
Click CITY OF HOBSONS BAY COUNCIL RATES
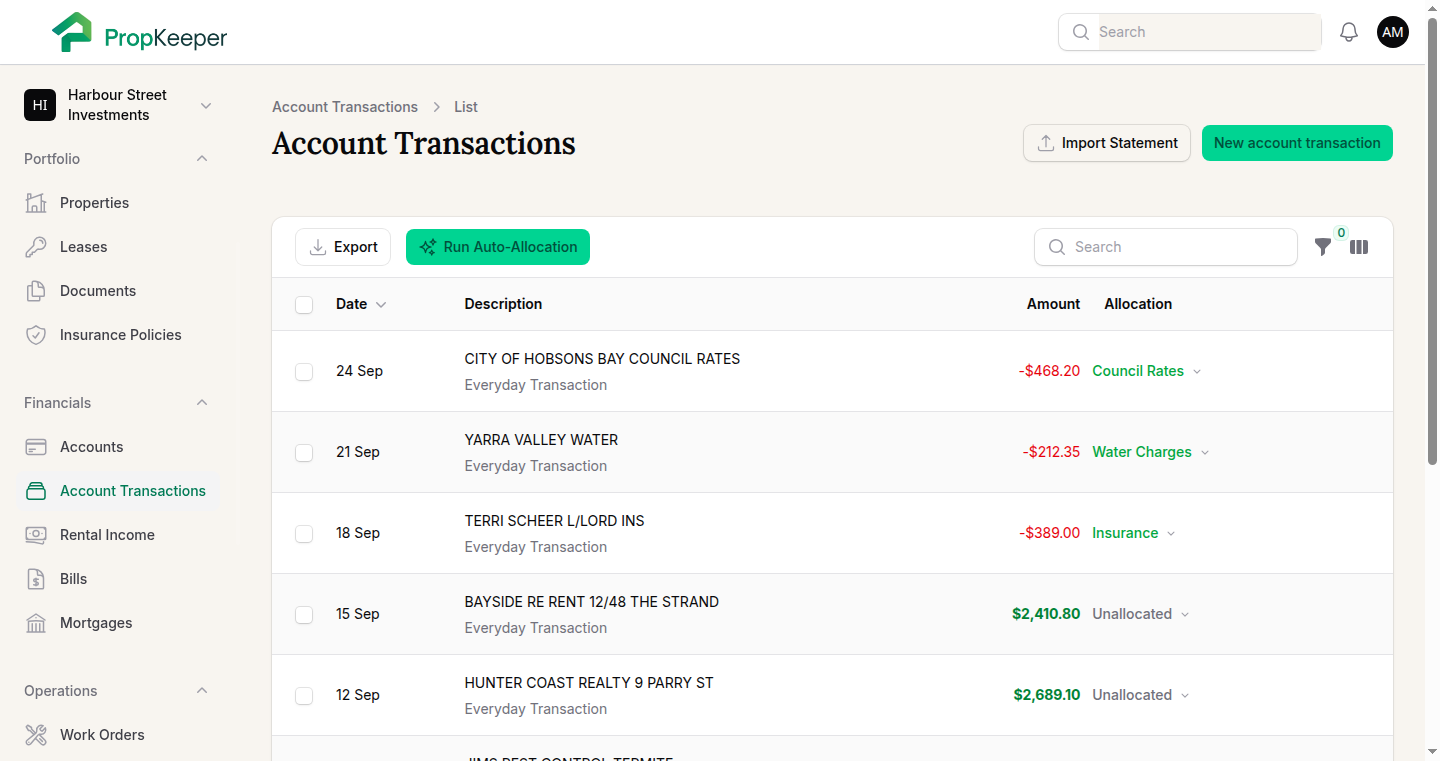click(602, 359)
